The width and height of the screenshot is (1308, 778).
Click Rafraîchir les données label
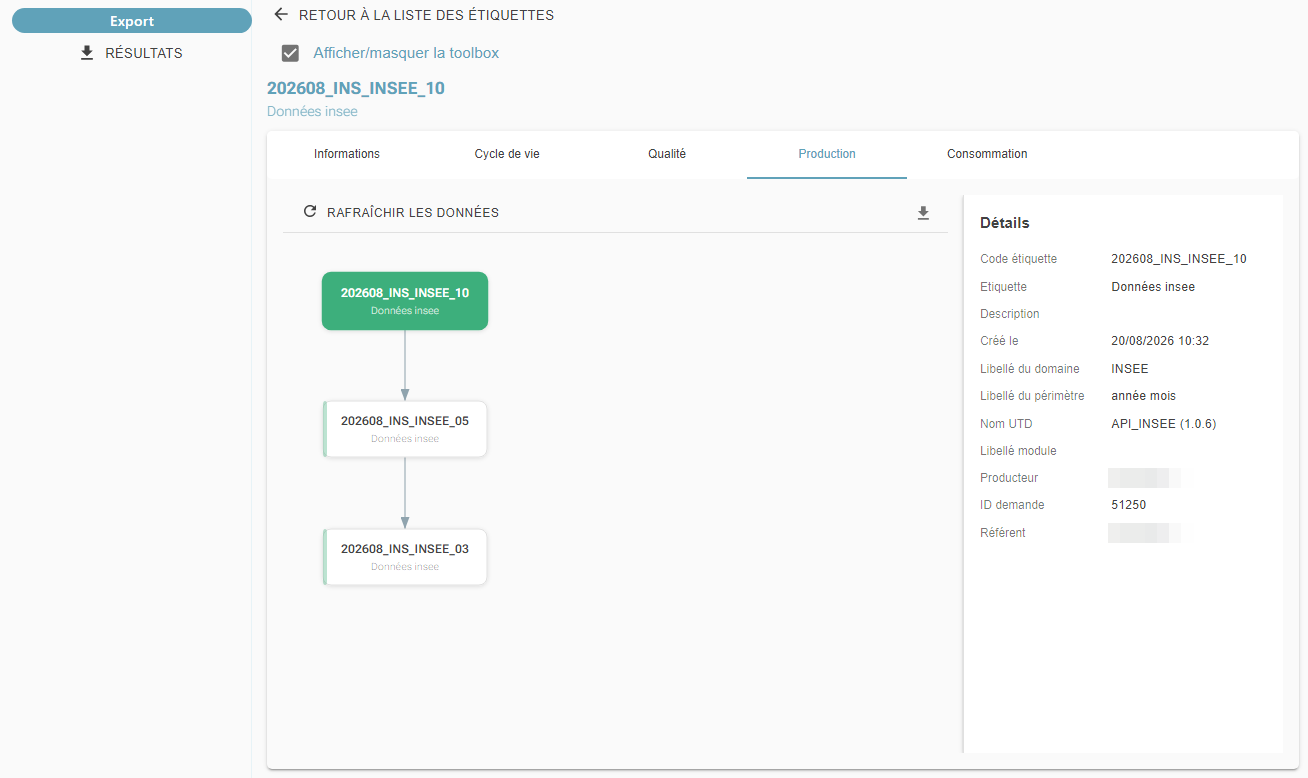point(413,213)
